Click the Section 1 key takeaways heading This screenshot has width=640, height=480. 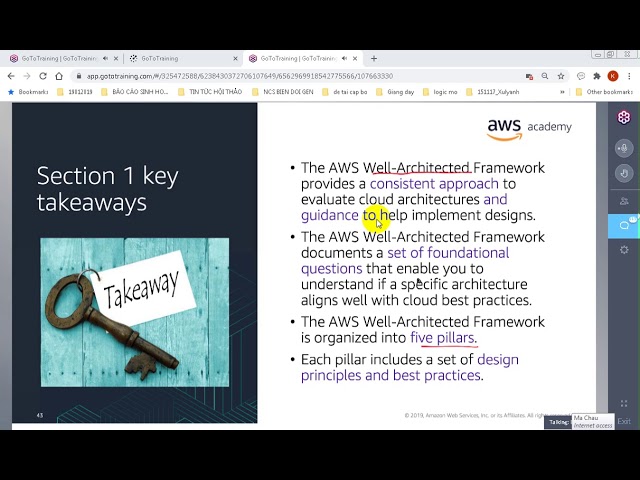(108, 189)
